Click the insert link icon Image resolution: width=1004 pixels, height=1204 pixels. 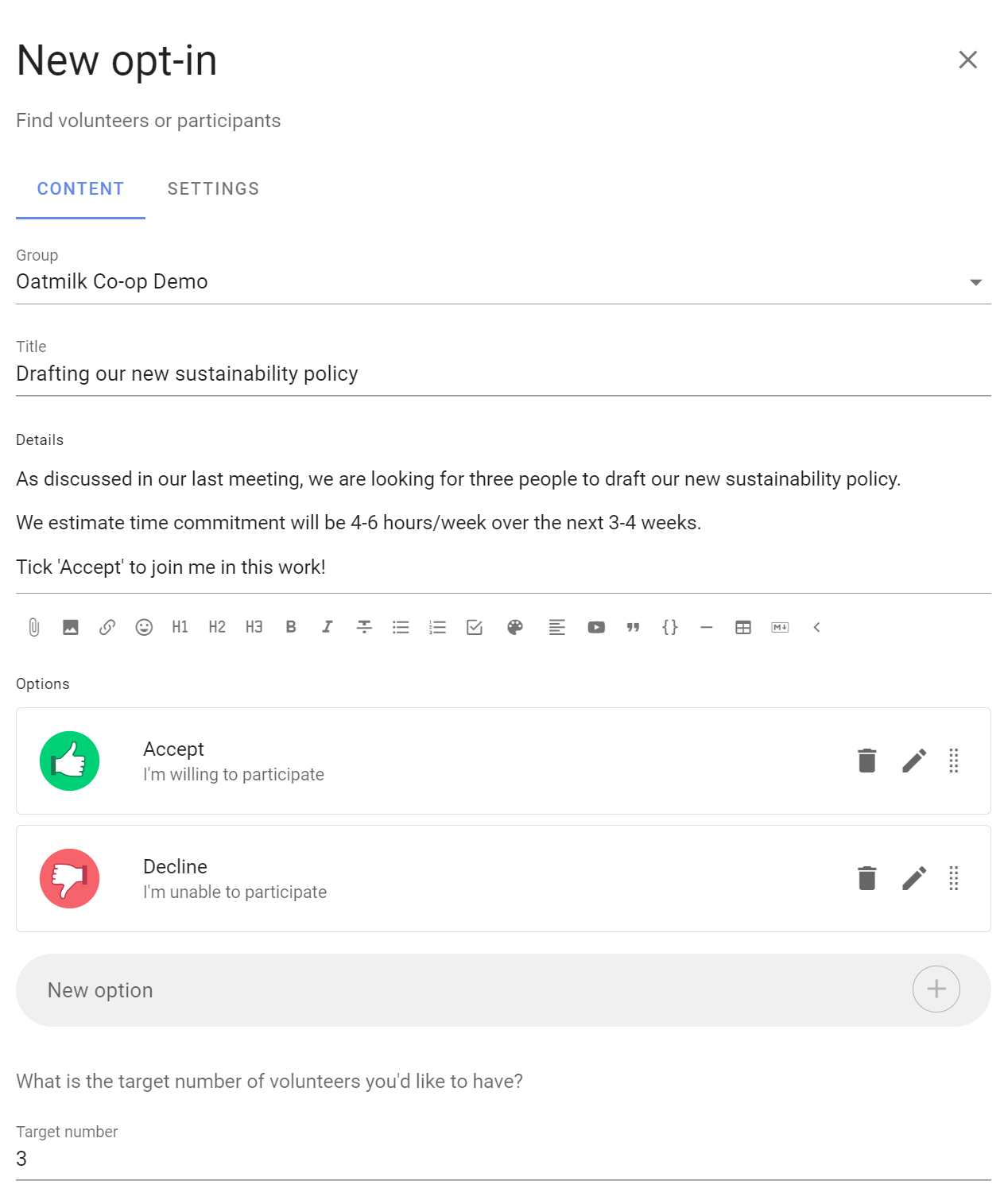pos(107,627)
